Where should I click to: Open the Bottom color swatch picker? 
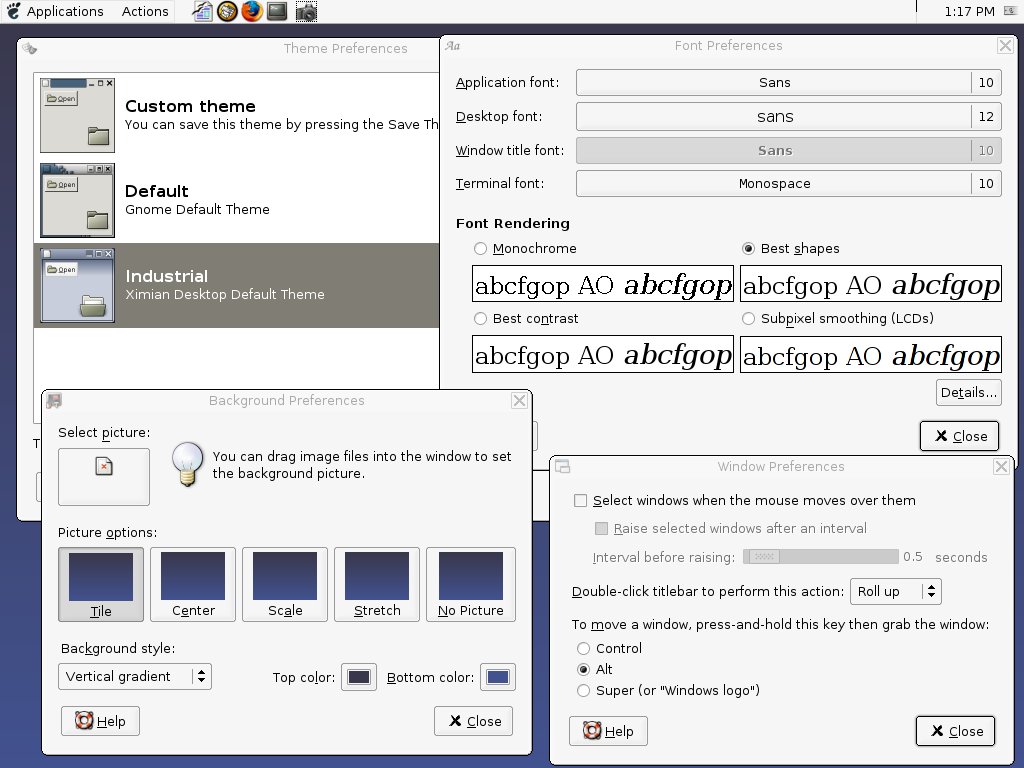498,678
